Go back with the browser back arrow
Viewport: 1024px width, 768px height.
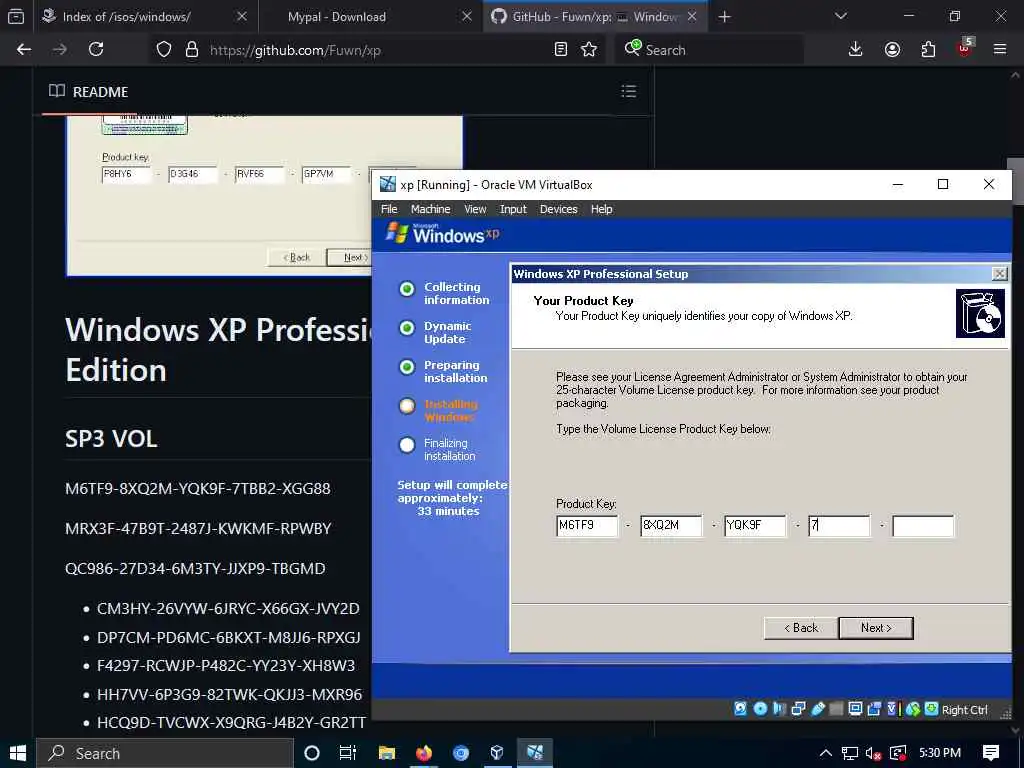pos(24,50)
